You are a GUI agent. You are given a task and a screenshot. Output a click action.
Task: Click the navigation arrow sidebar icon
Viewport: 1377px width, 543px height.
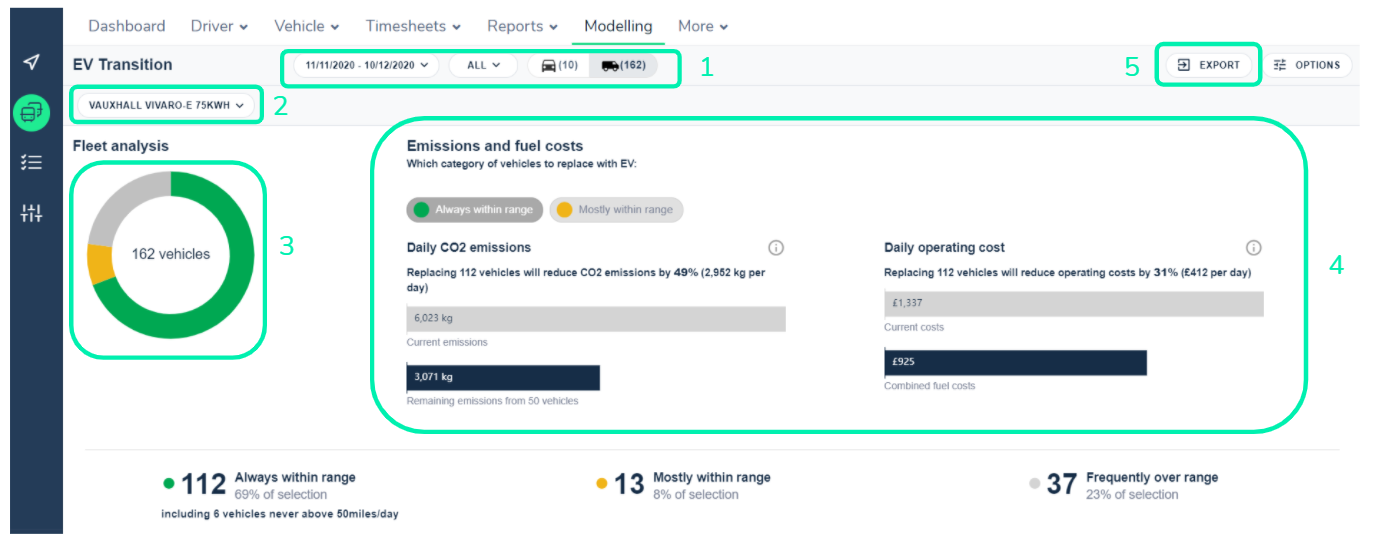[x=32, y=63]
